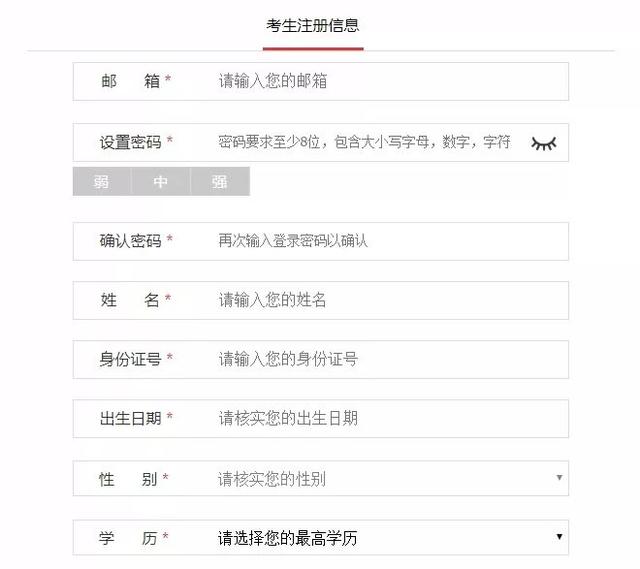
Task: Click the arrow of 性别 dropdown
Action: coord(559,477)
